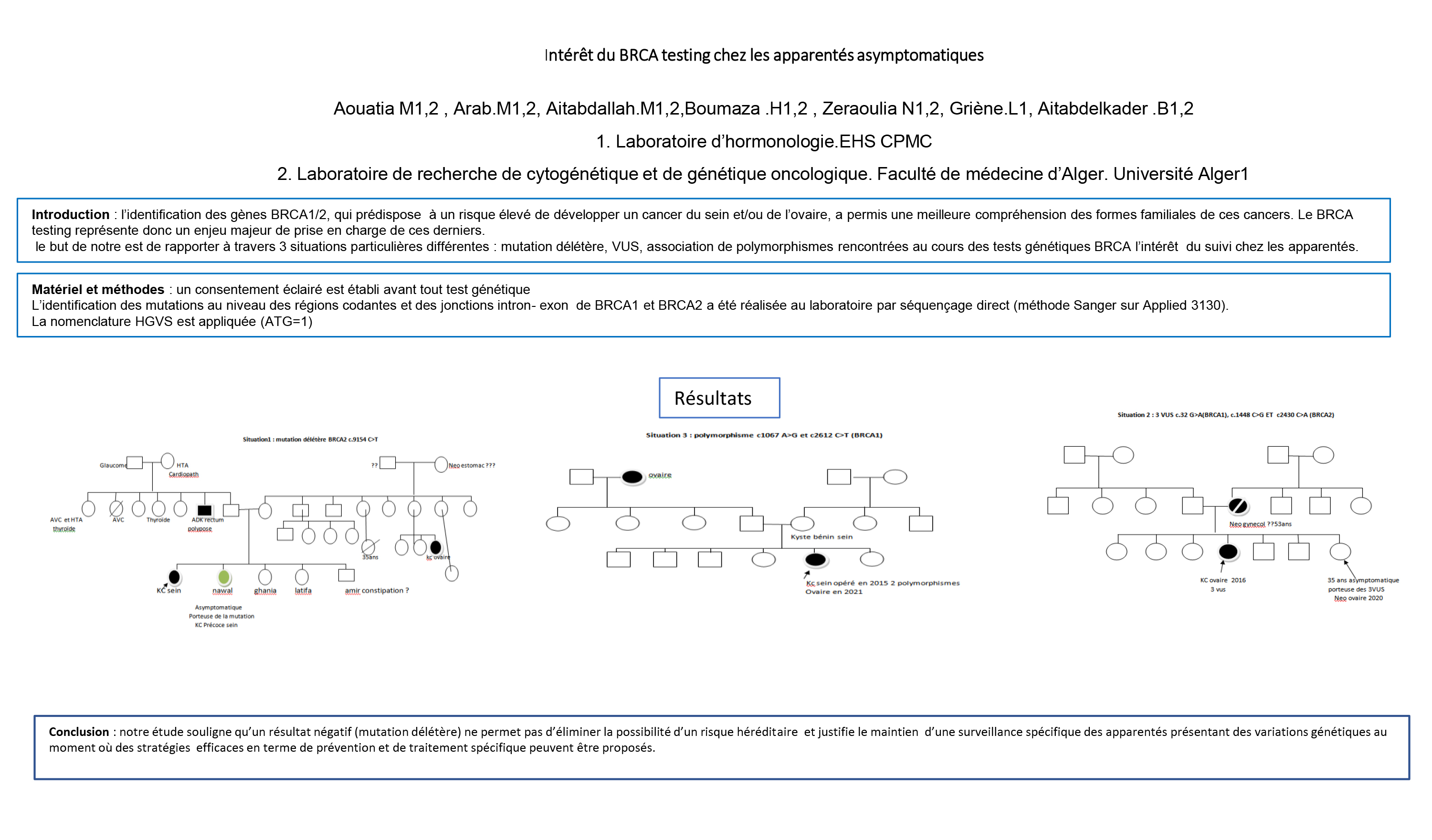
Task: Click the Conclusion section text box
Action: (716, 750)
